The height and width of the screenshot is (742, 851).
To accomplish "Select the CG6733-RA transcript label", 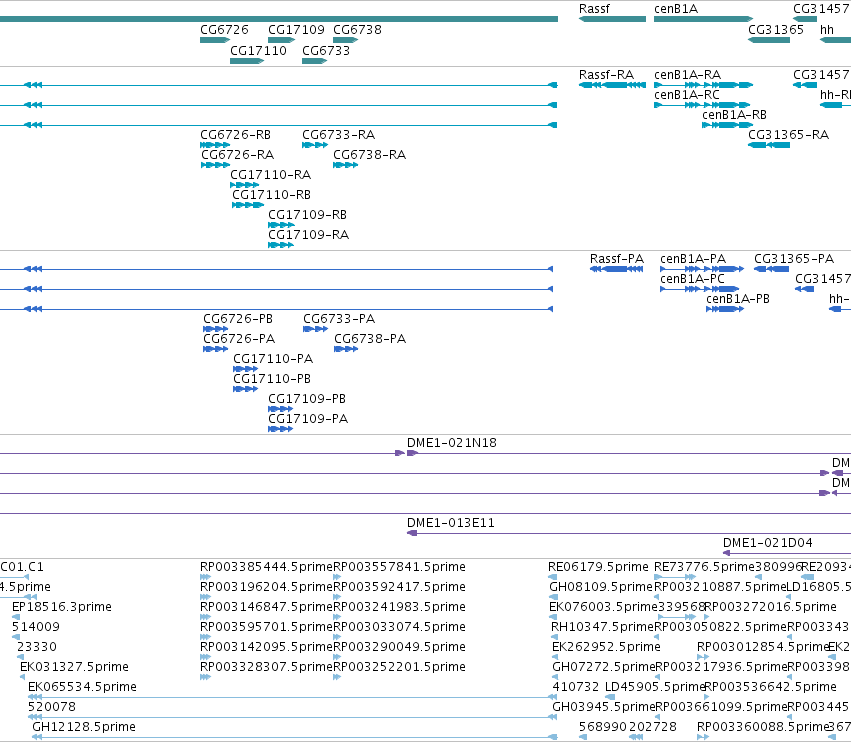I will 339,135.
